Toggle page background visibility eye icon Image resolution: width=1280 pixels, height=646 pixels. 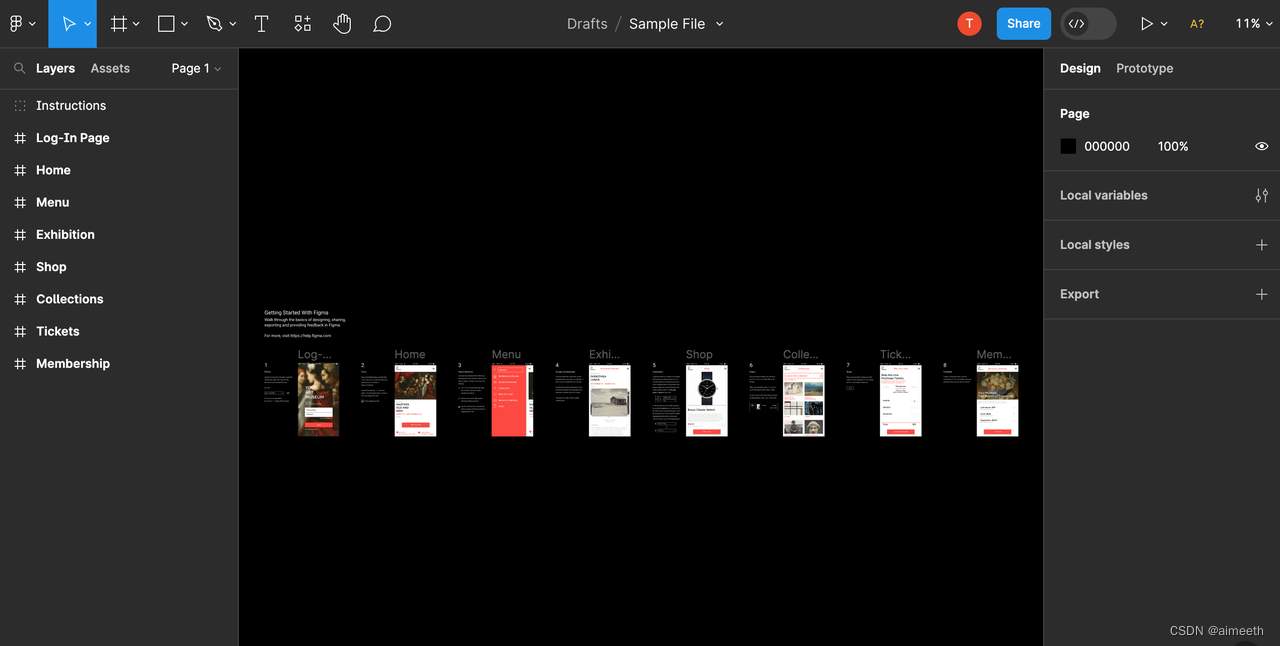[x=1262, y=146]
